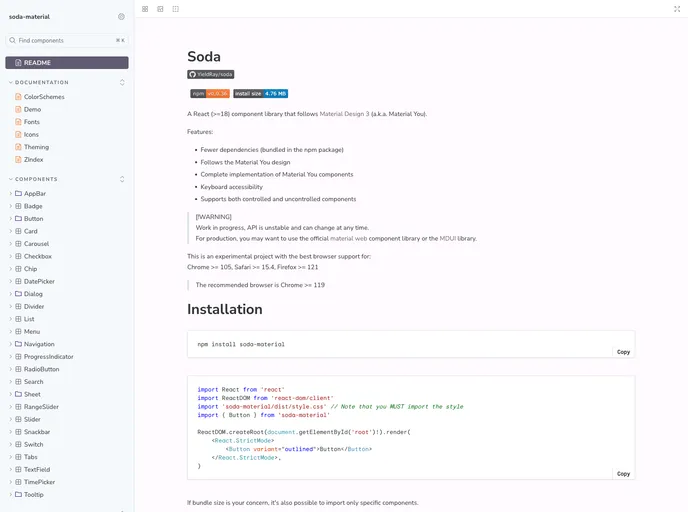Toggle all Components items with the arrows
Screen dimensions: 688x512
click(122, 179)
